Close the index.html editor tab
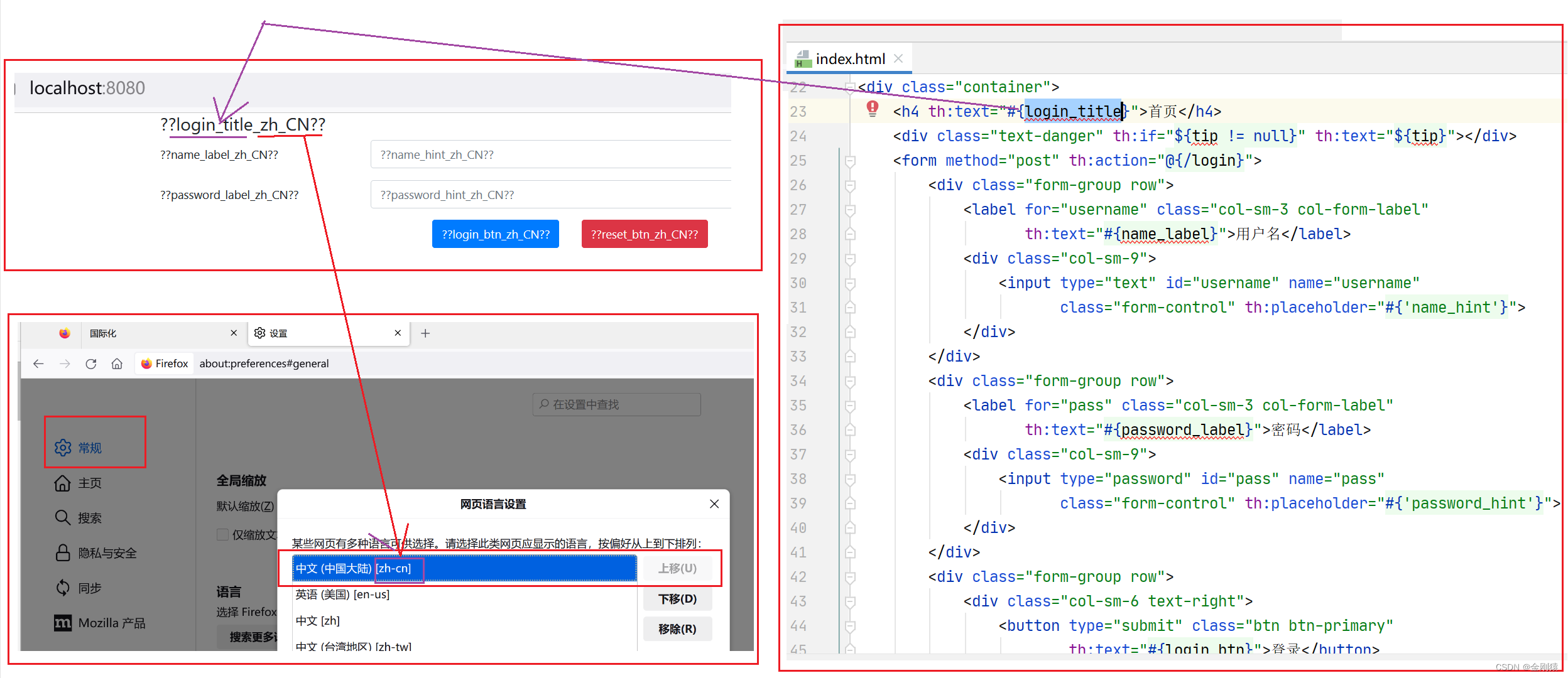1568x678 pixels. pyautogui.click(x=898, y=58)
